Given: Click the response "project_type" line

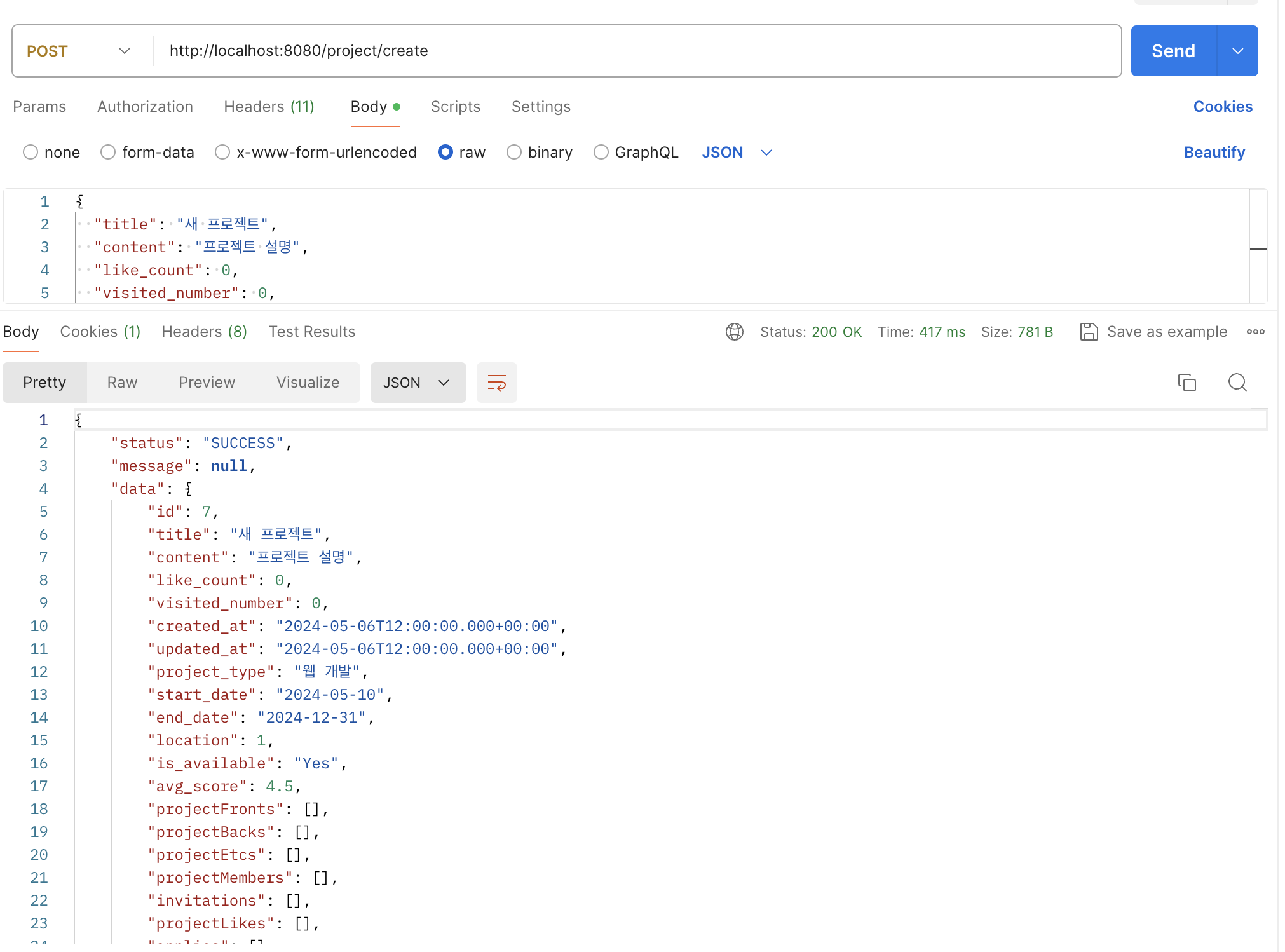Looking at the screenshot, I should (x=258, y=672).
